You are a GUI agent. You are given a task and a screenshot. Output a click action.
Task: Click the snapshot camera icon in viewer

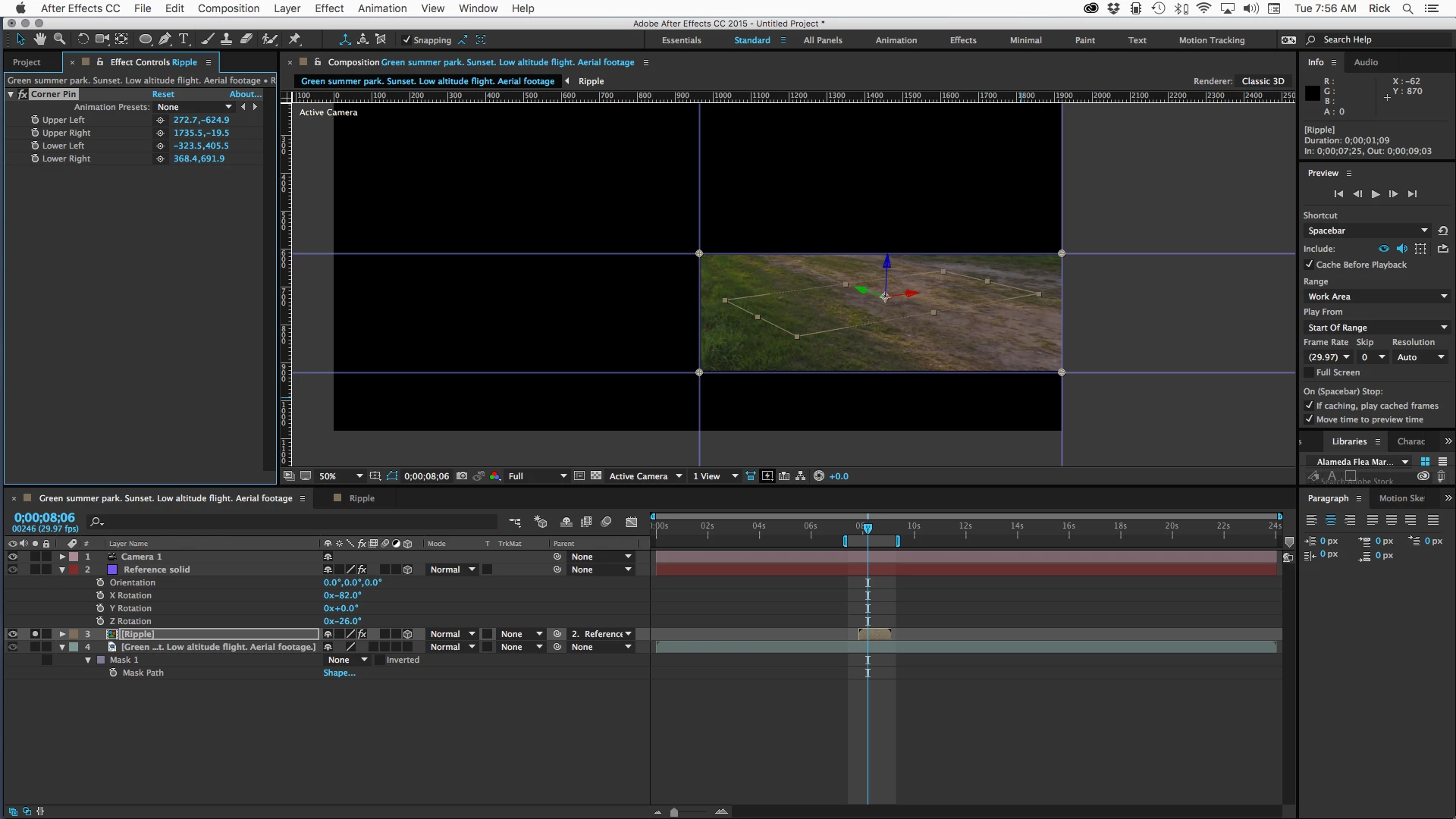pos(462,476)
